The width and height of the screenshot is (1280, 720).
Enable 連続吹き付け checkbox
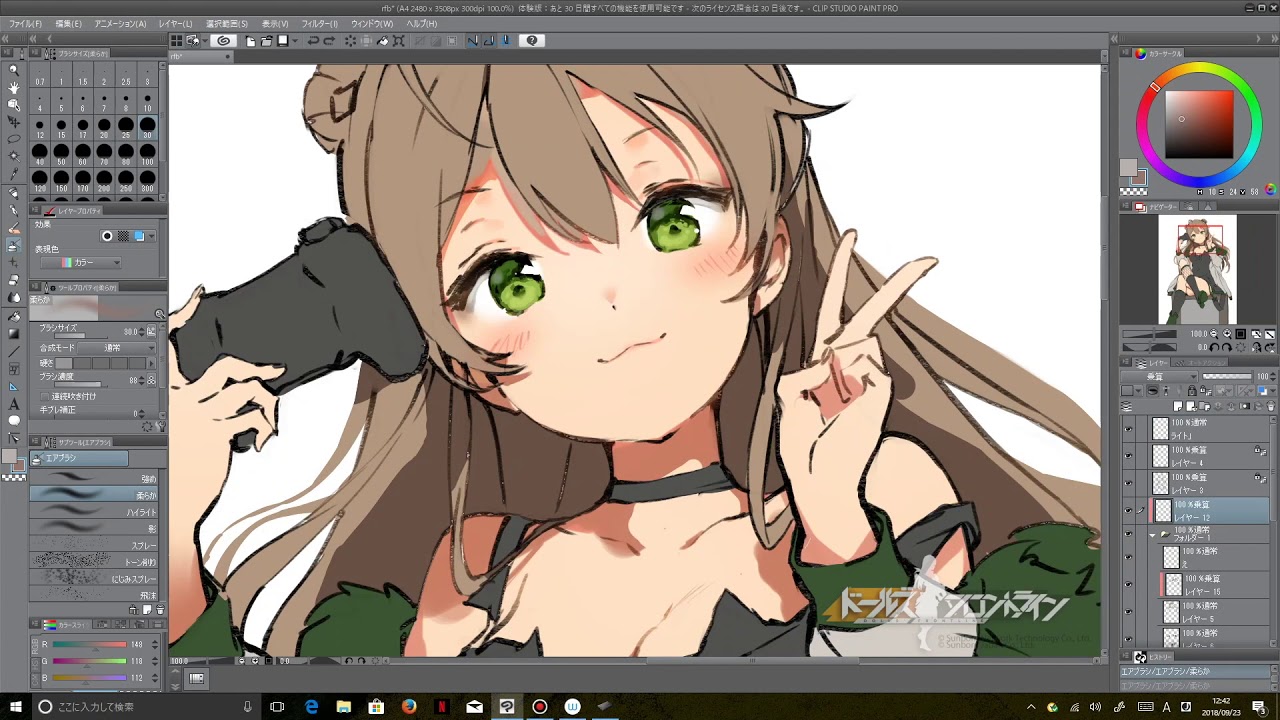(45, 396)
